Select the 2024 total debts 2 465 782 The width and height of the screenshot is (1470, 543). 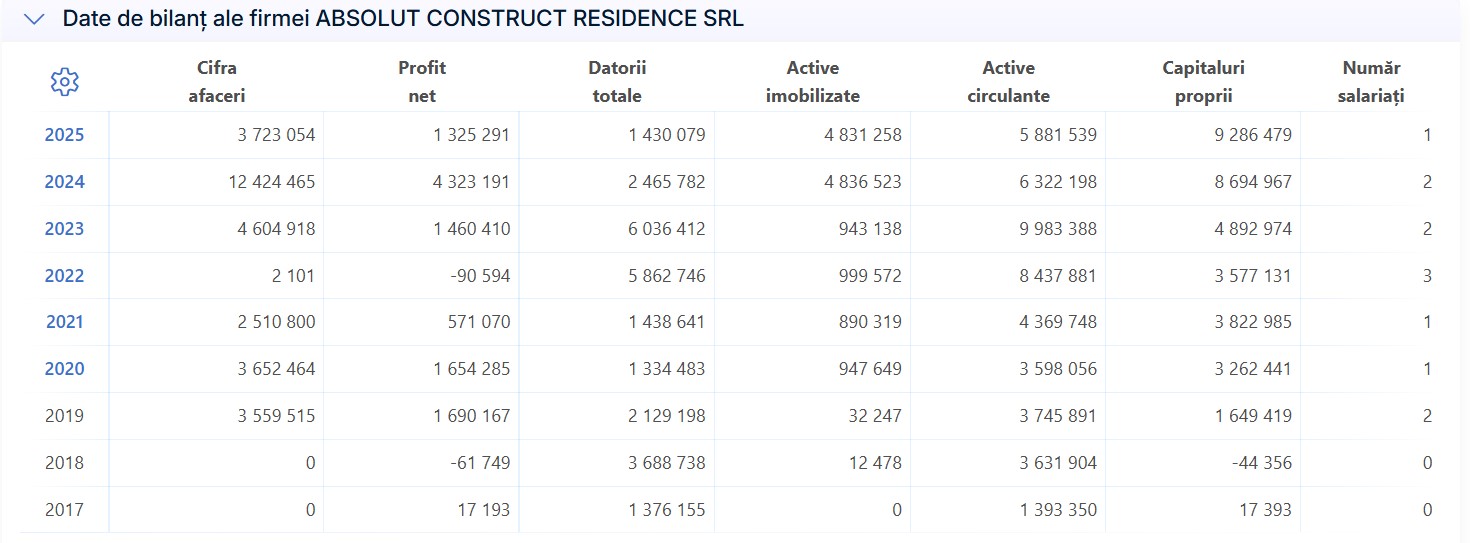(667, 182)
